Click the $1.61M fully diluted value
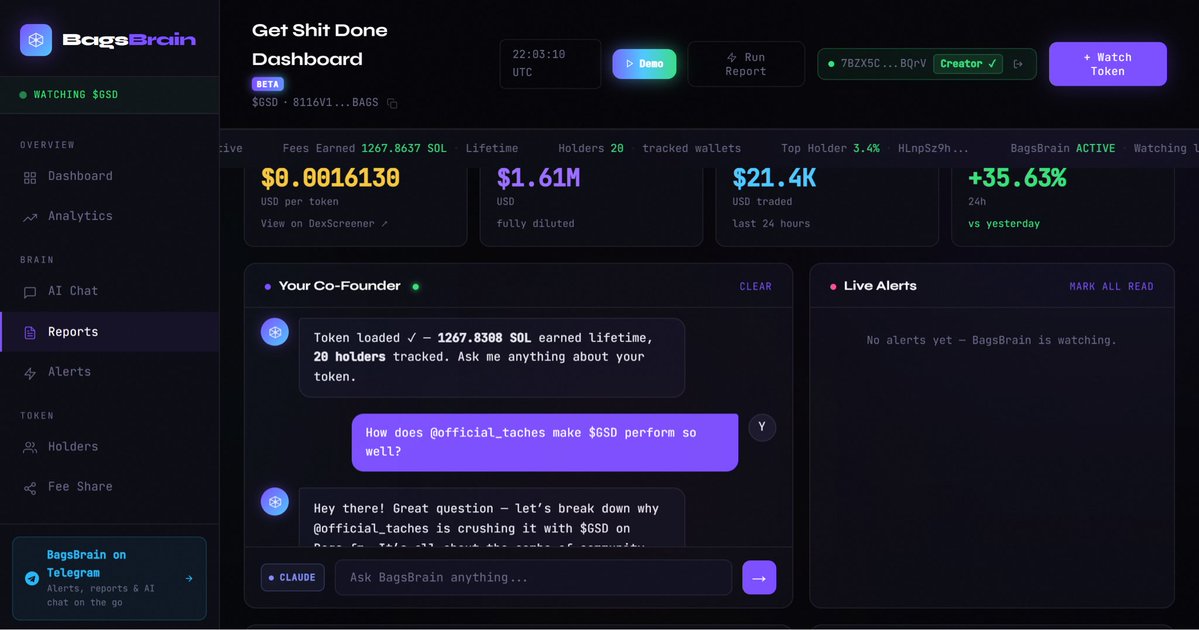Screen dimensions: 1199x630 click(538, 178)
